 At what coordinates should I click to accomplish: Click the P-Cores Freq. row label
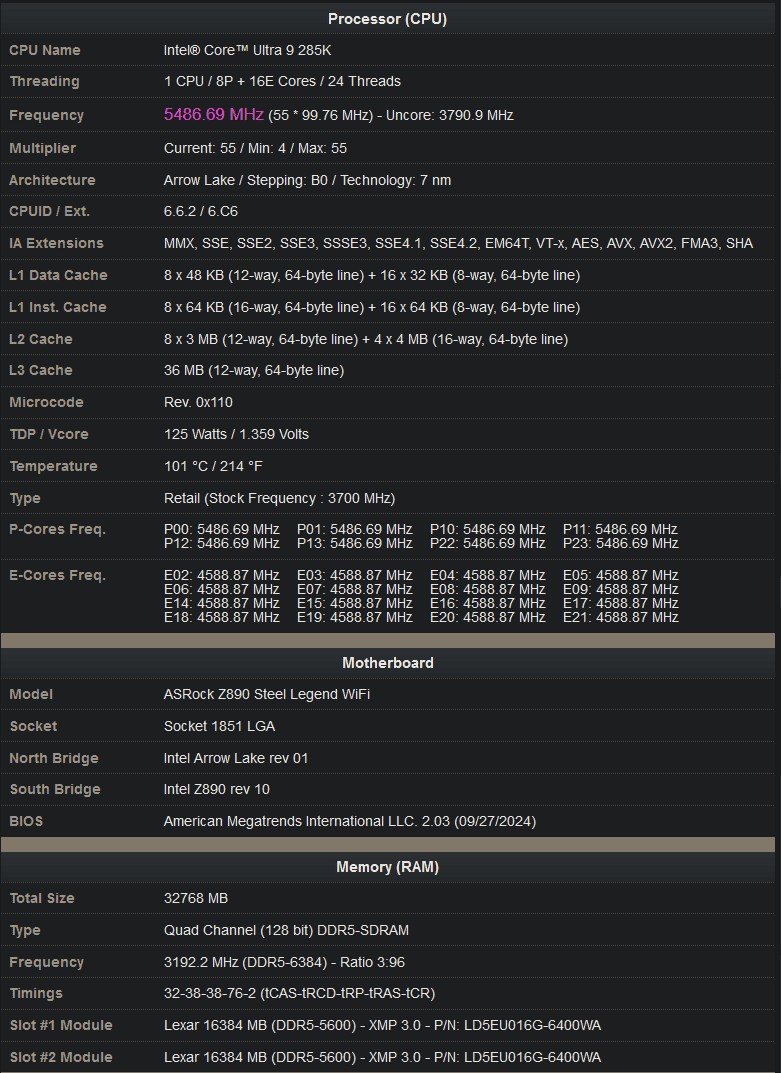pos(57,530)
